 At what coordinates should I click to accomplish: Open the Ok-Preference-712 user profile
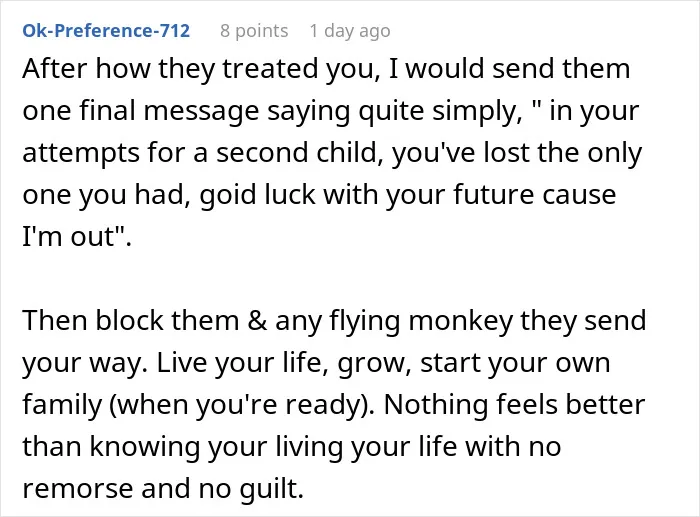[x=106, y=30]
